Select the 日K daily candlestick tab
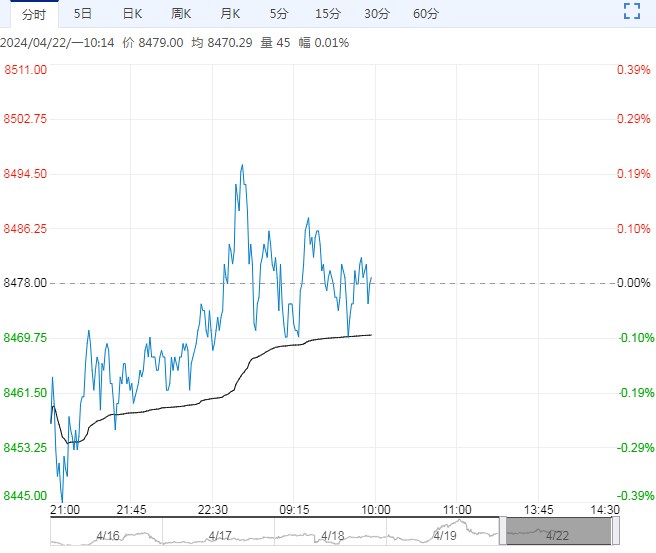Image resolution: width=656 pixels, height=553 pixels. point(132,13)
